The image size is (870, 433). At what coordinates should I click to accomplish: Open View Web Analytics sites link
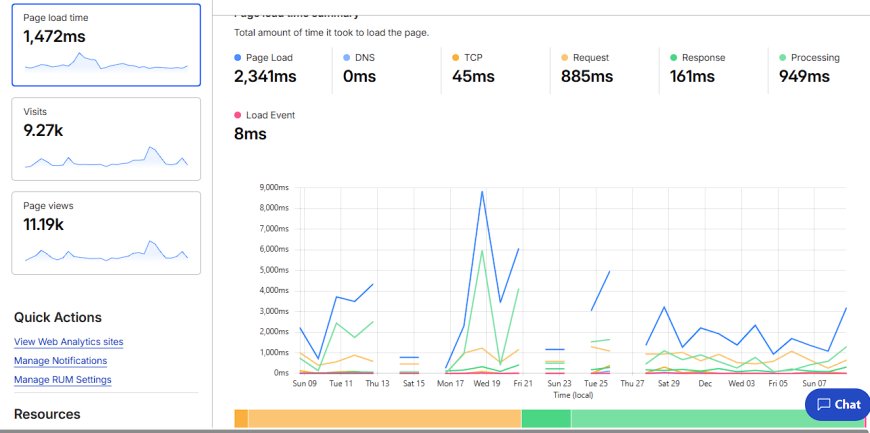coord(69,342)
